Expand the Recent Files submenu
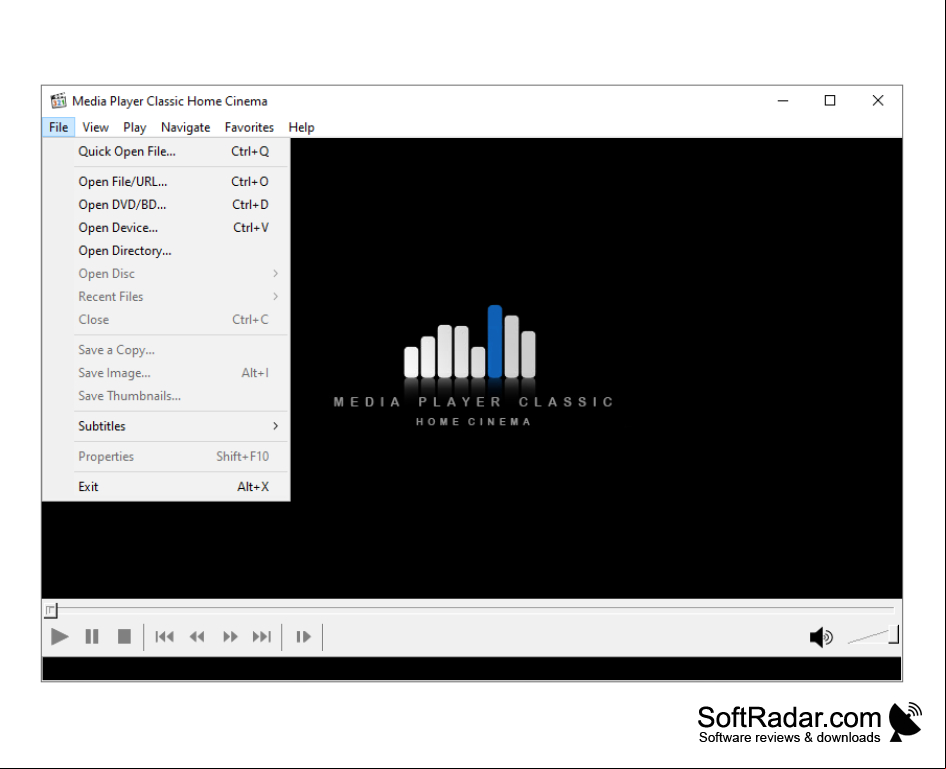 point(166,296)
